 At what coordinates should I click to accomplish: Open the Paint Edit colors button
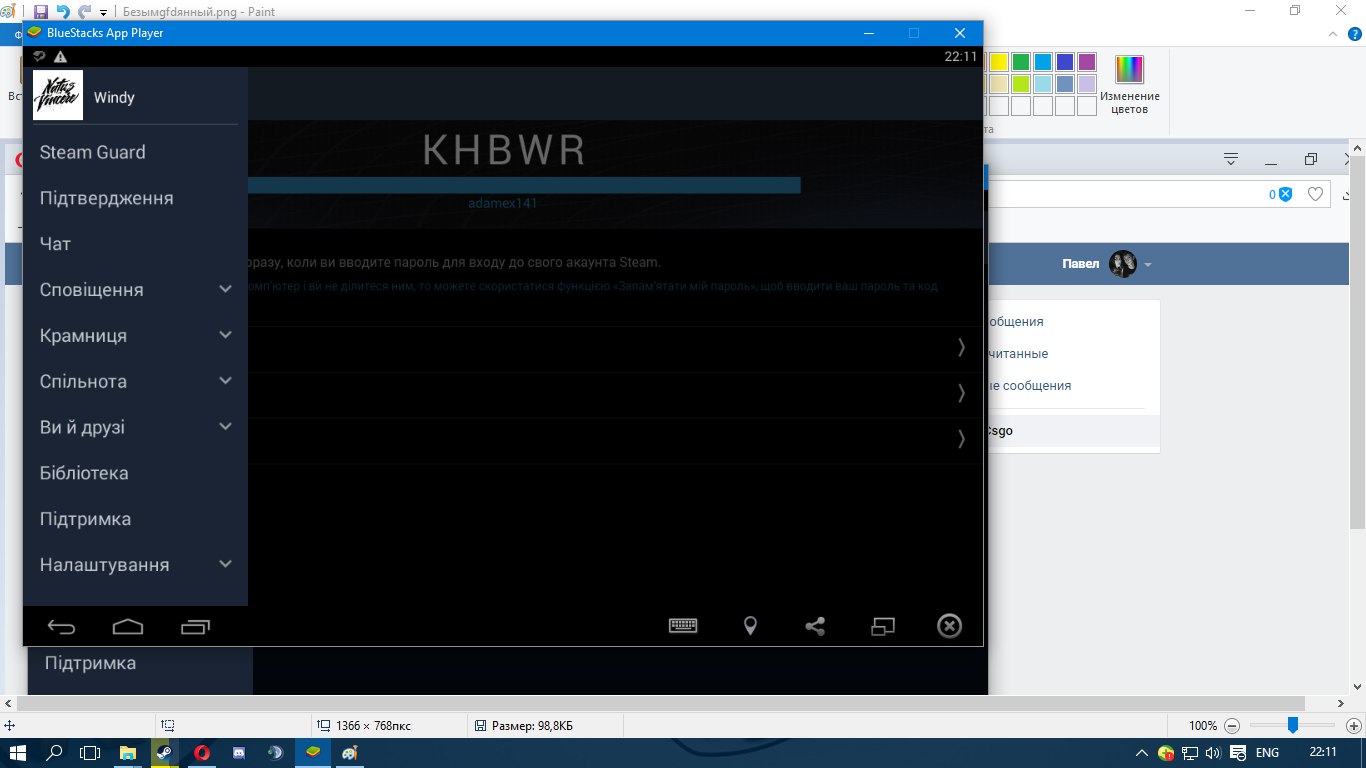pos(1129,85)
